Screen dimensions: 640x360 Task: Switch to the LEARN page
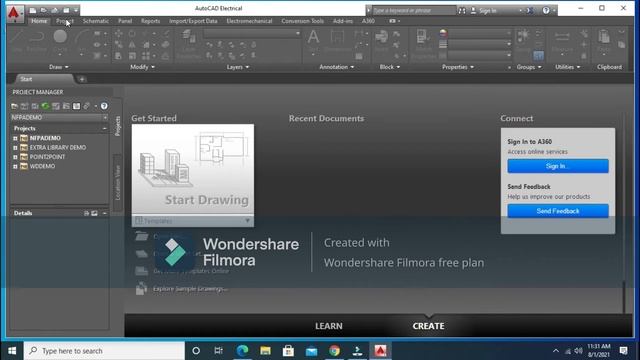click(x=329, y=326)
